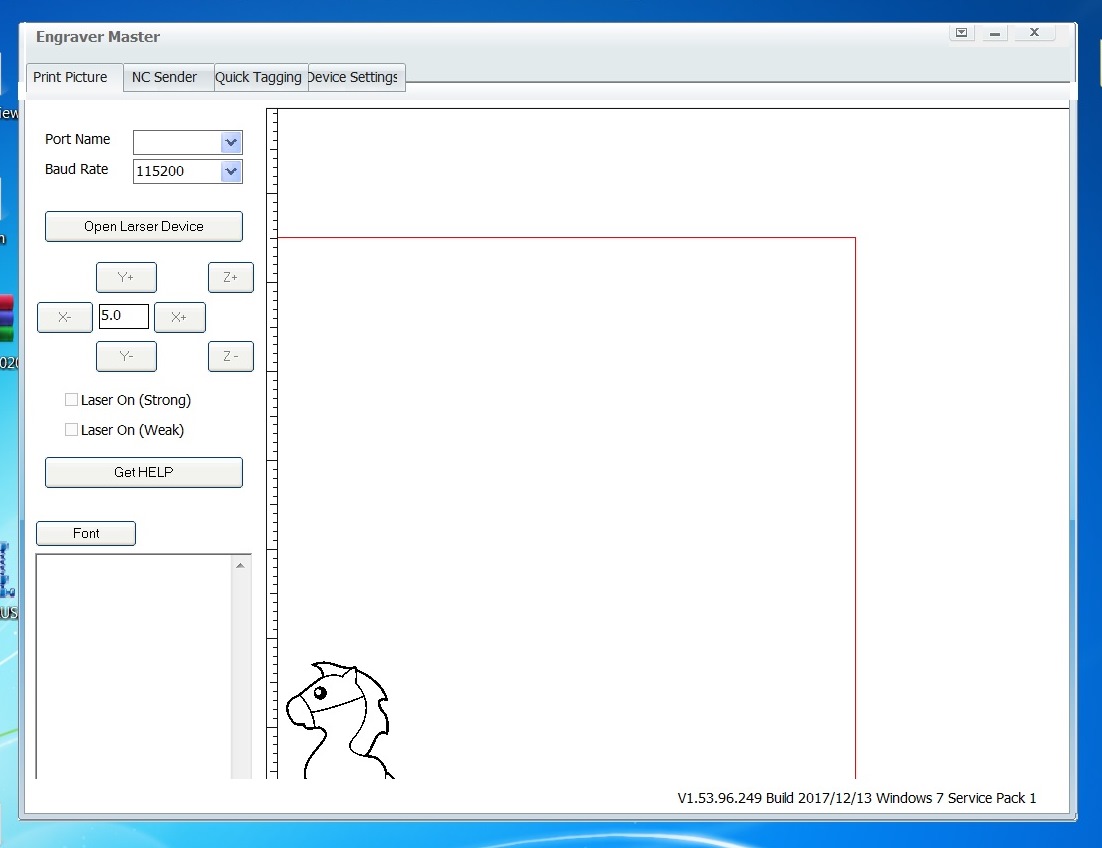Open the window options dropdown icon in title bar
The image size is (1102, 848).
coord(961,32)
